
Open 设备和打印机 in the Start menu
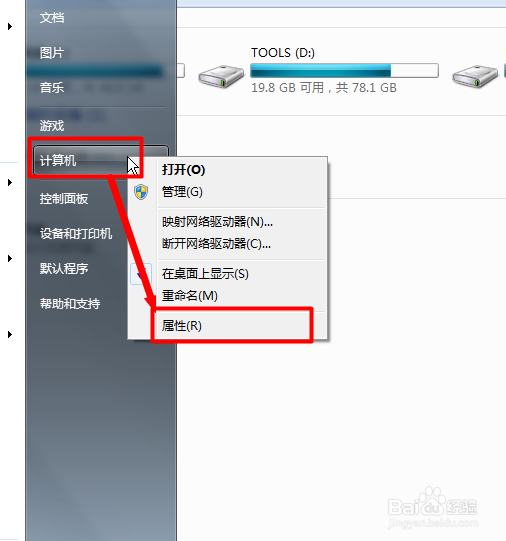(x=76, y=234)
